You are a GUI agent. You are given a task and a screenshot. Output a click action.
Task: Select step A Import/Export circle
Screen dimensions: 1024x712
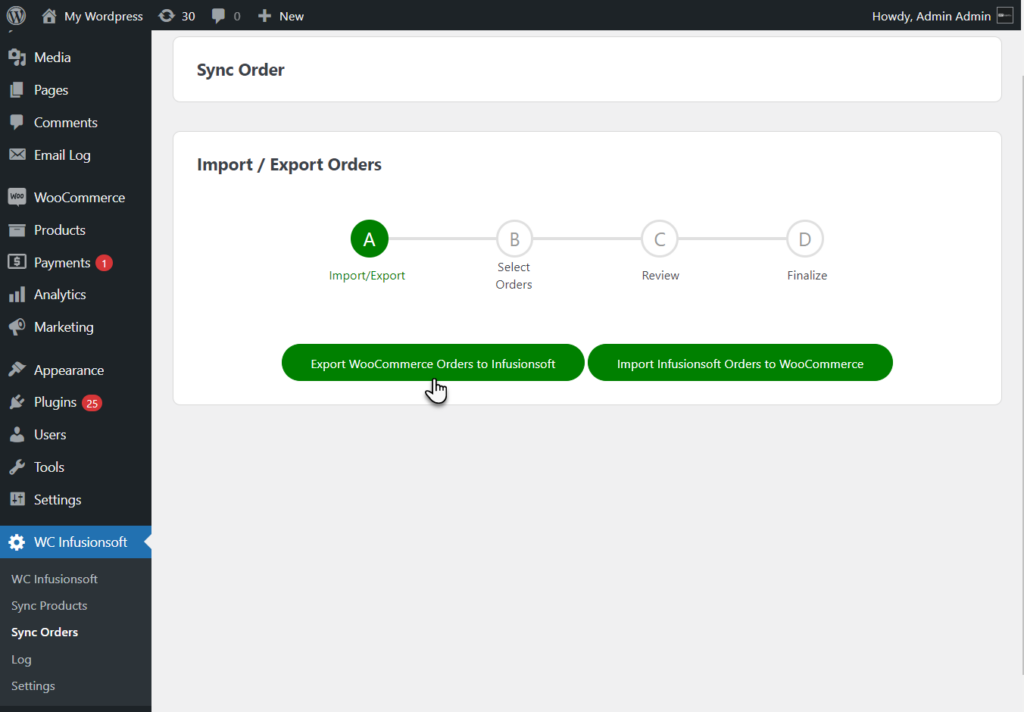[x=369, y=239]
